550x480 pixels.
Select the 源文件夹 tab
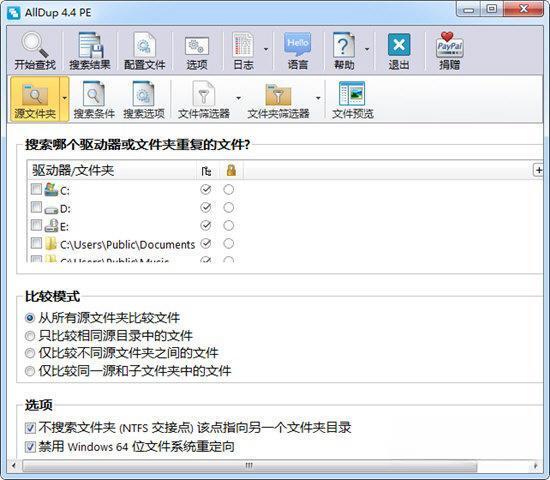pyautogui.click(x=35, y=99)
